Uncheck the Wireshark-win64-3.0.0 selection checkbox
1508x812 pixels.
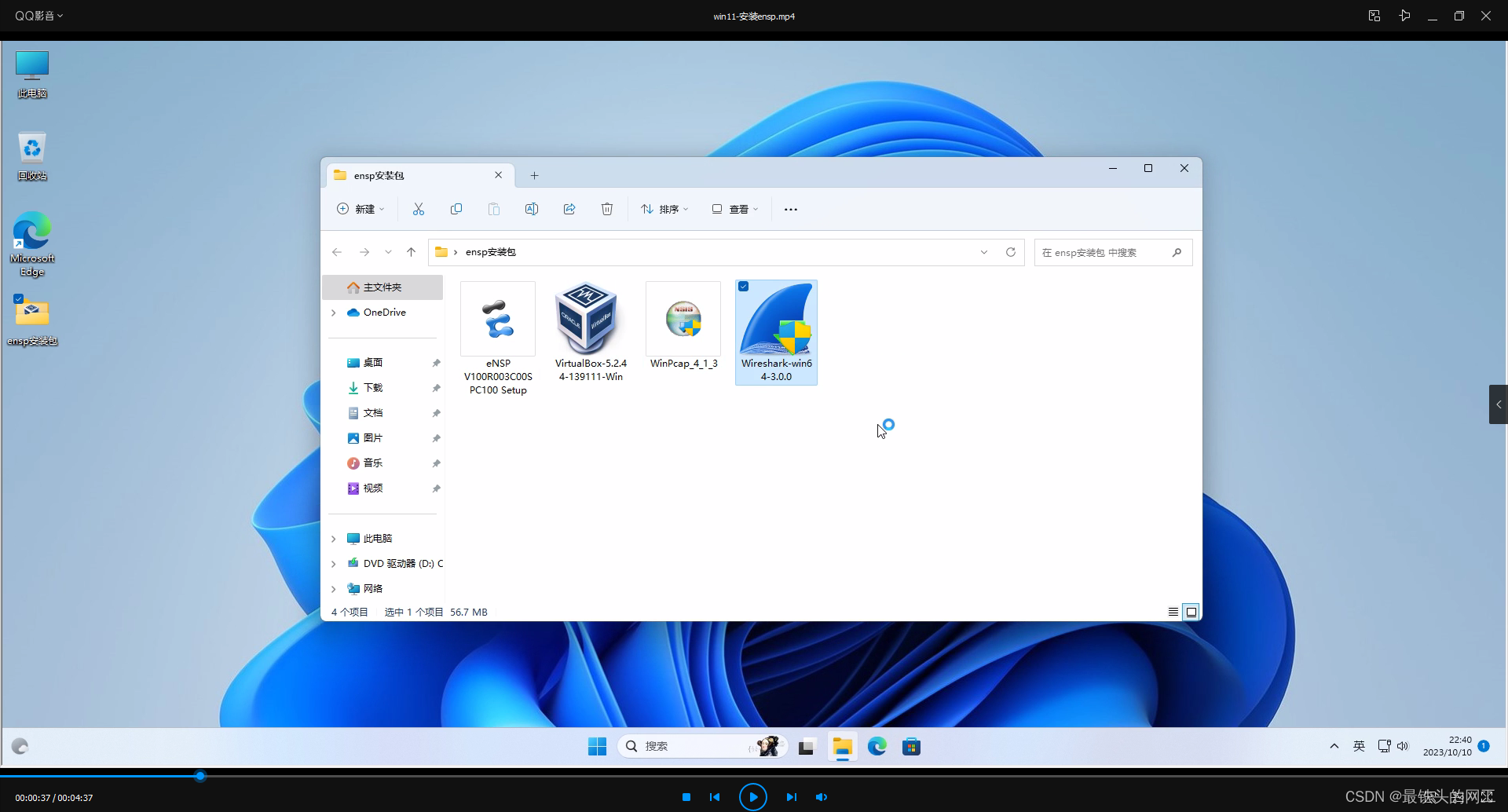tap(743, 287)
